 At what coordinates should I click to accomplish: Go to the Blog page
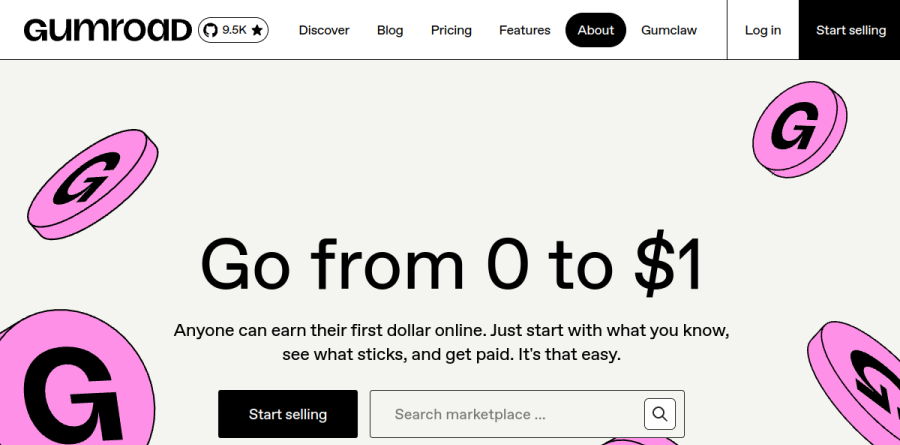pos(390,30)
